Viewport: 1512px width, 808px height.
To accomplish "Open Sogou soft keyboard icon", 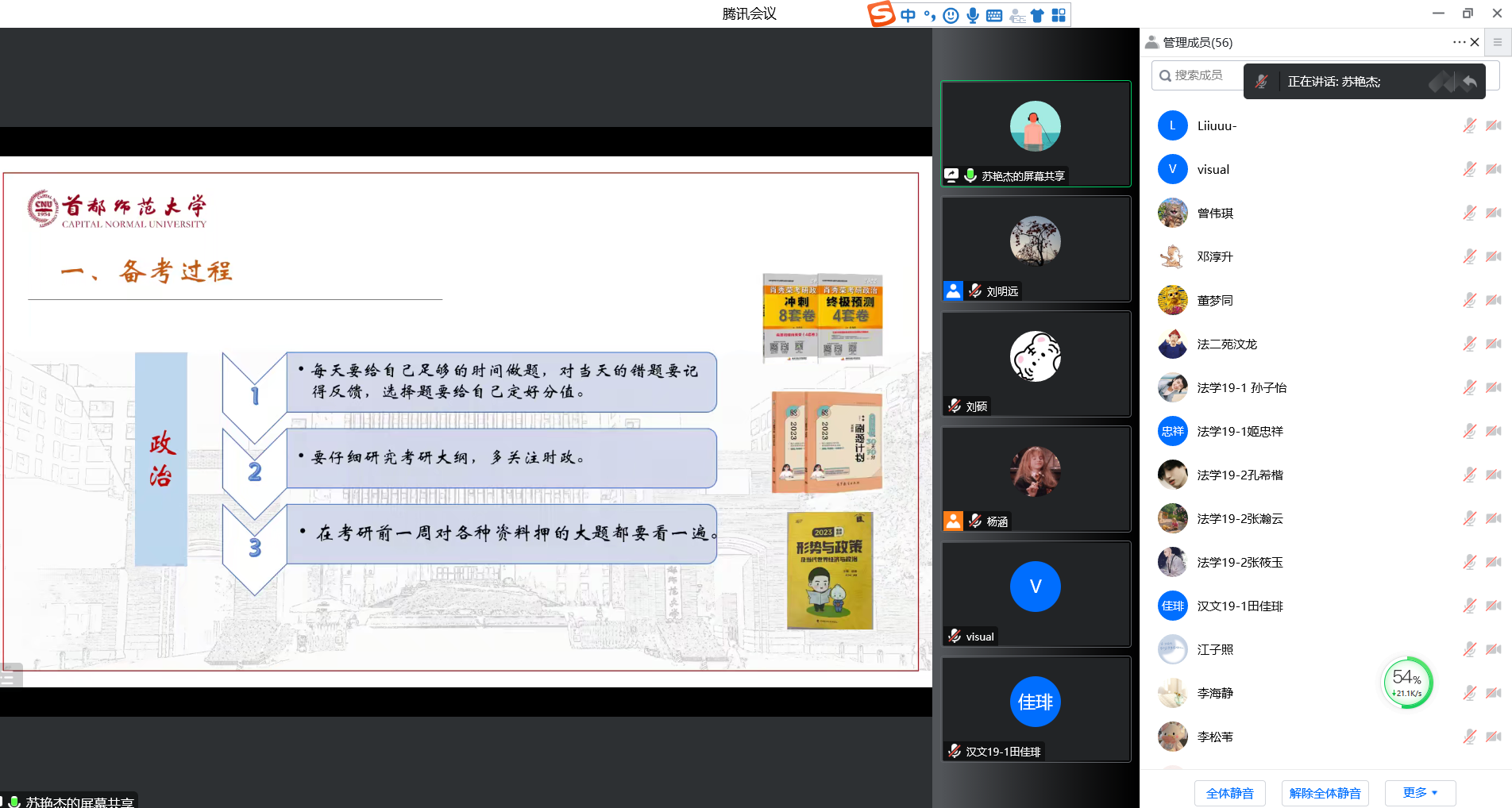I will 994,15.
